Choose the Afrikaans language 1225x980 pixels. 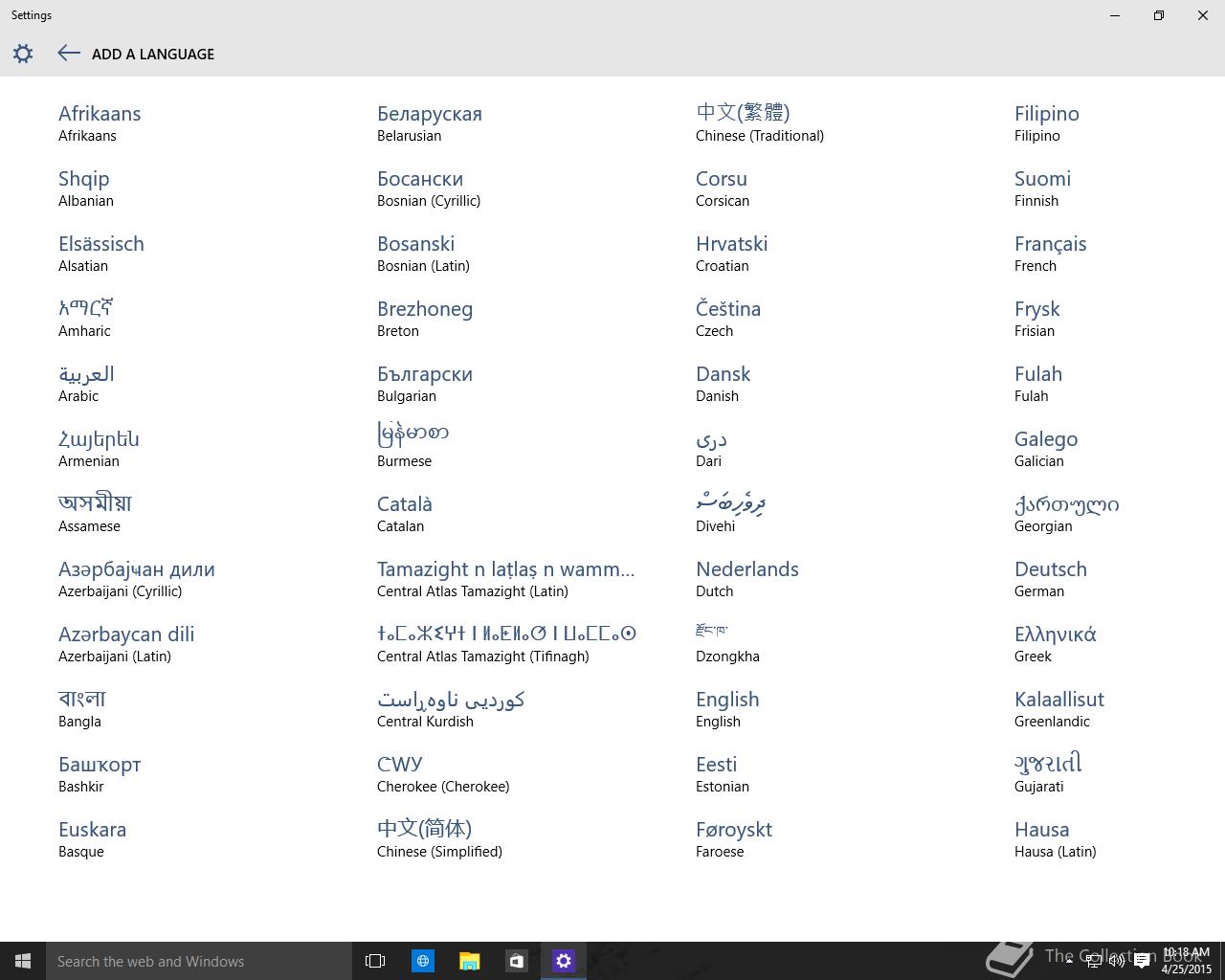pyautogui.click(x=100, y=123)
